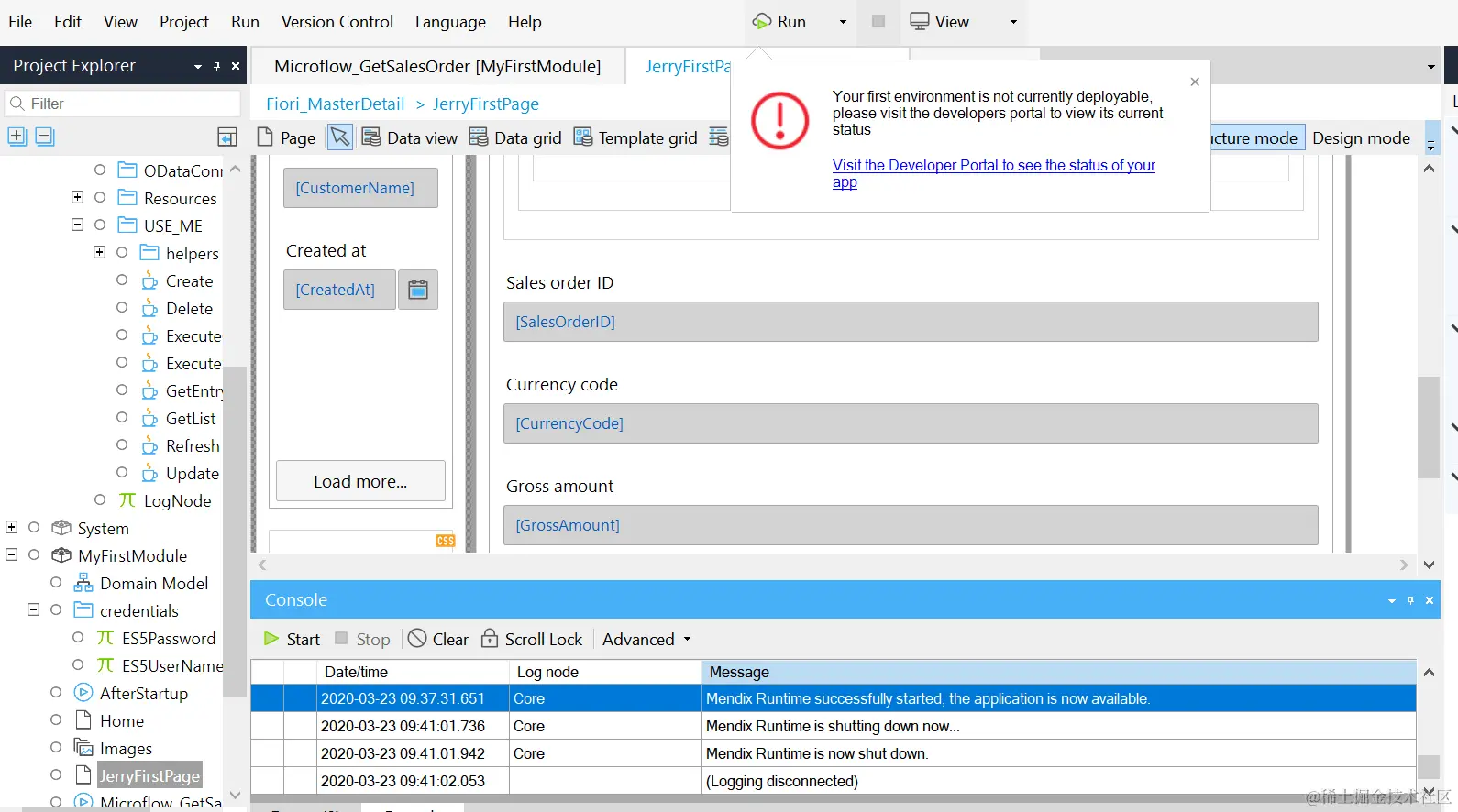The width and height of the screenshot is (1458, 812).
Task: Click the GrossAmount field
Action: click(911, 525)
